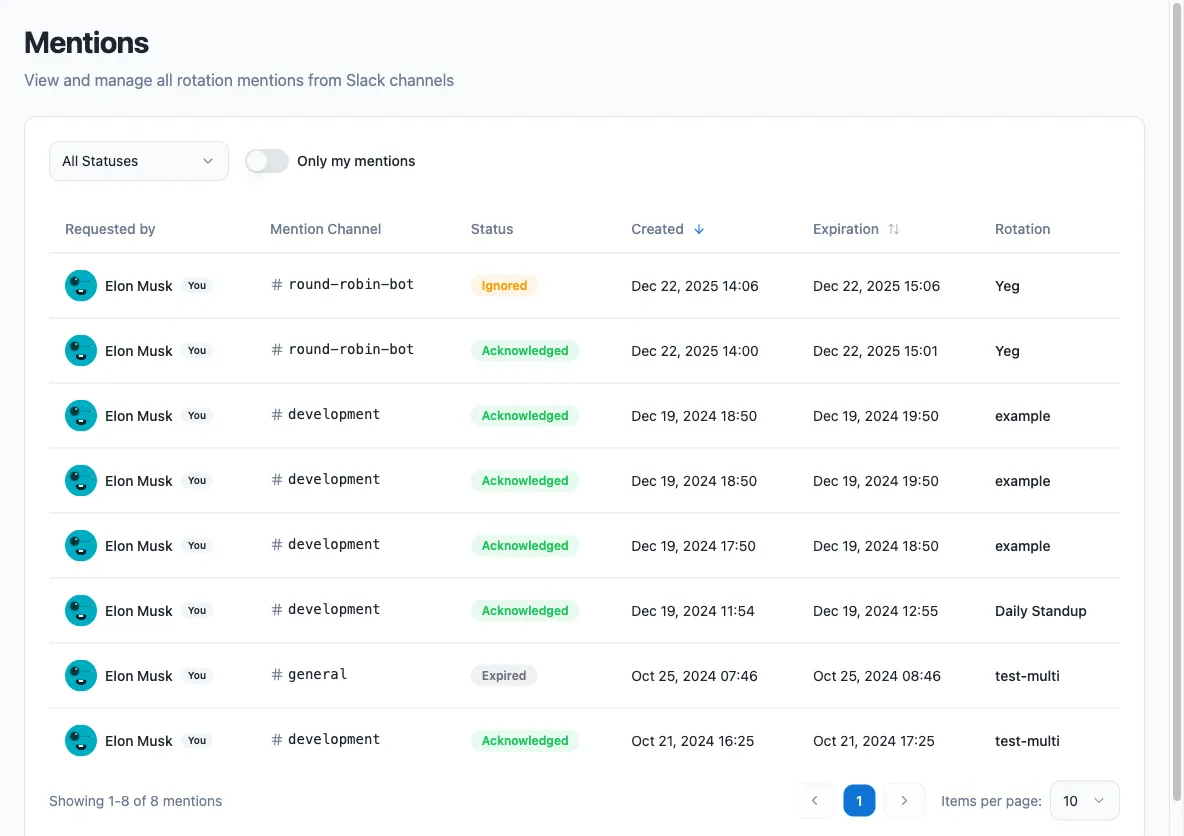
Task: Click the Requested by column header
Action: (x=110, y=229)
